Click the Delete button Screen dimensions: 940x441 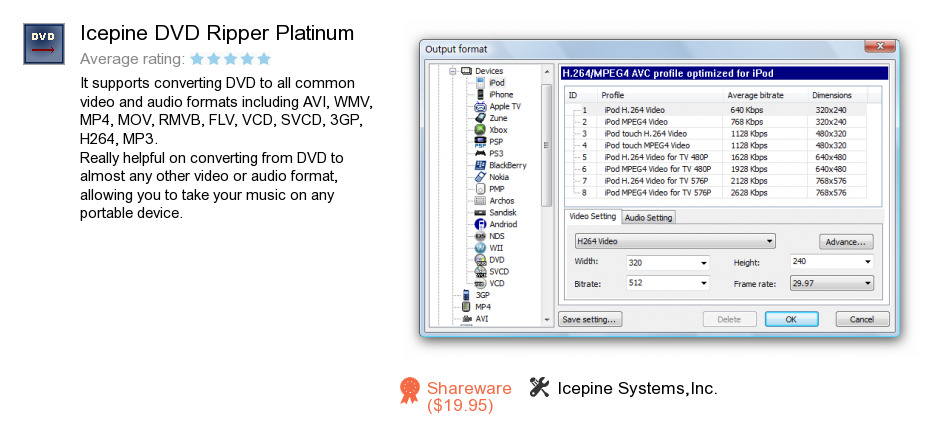[729, 320]
